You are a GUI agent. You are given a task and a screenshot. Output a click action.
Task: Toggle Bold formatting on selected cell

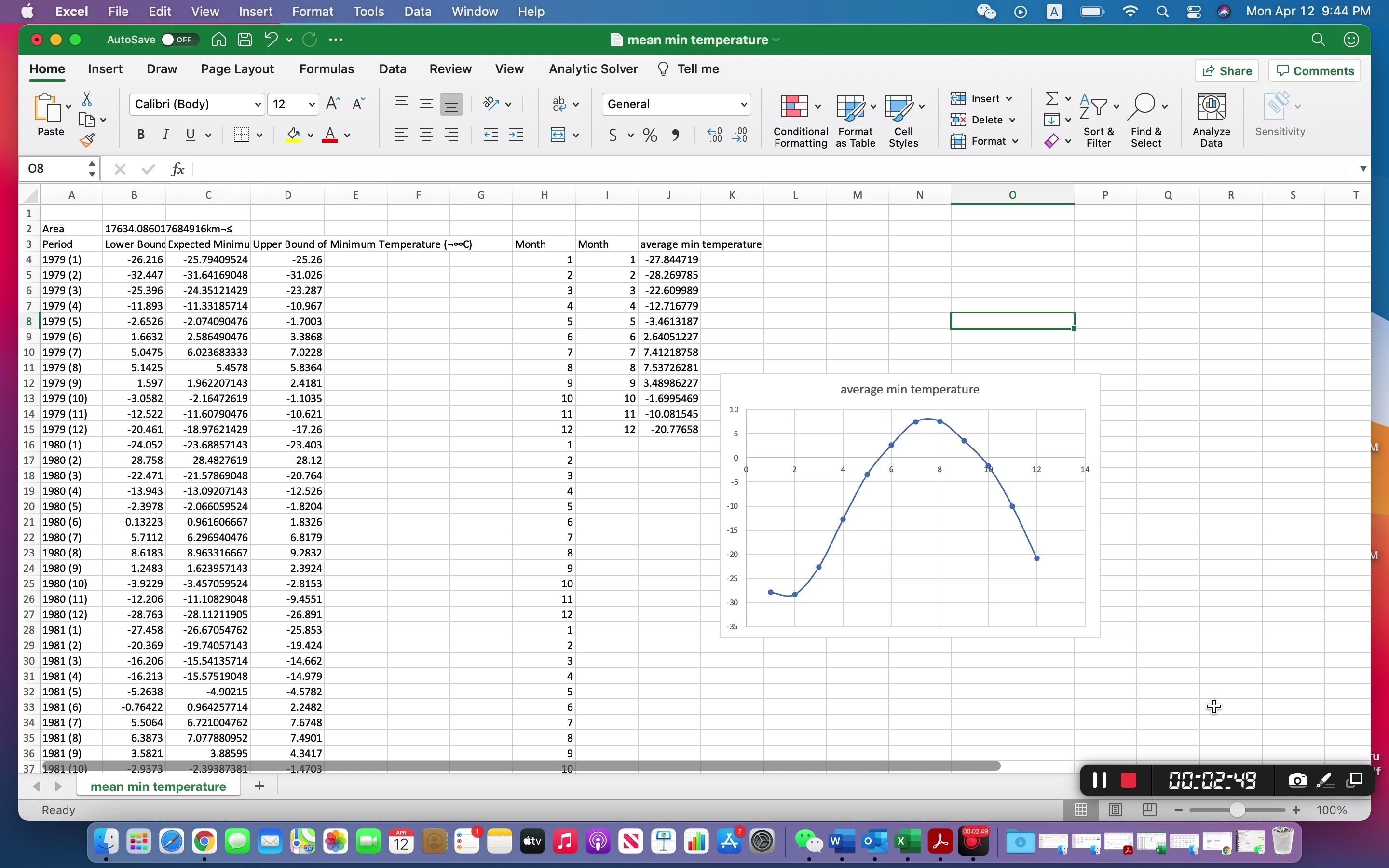coord(139,134)
